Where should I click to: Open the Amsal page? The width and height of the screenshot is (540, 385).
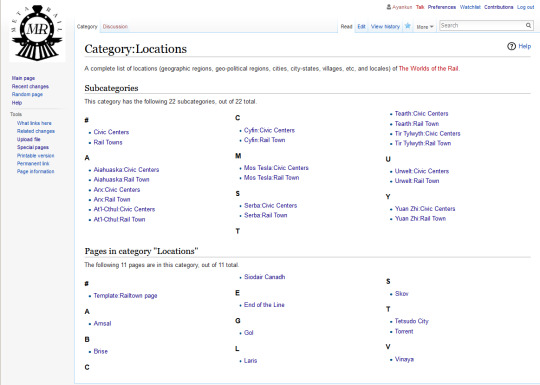[102, 324]
